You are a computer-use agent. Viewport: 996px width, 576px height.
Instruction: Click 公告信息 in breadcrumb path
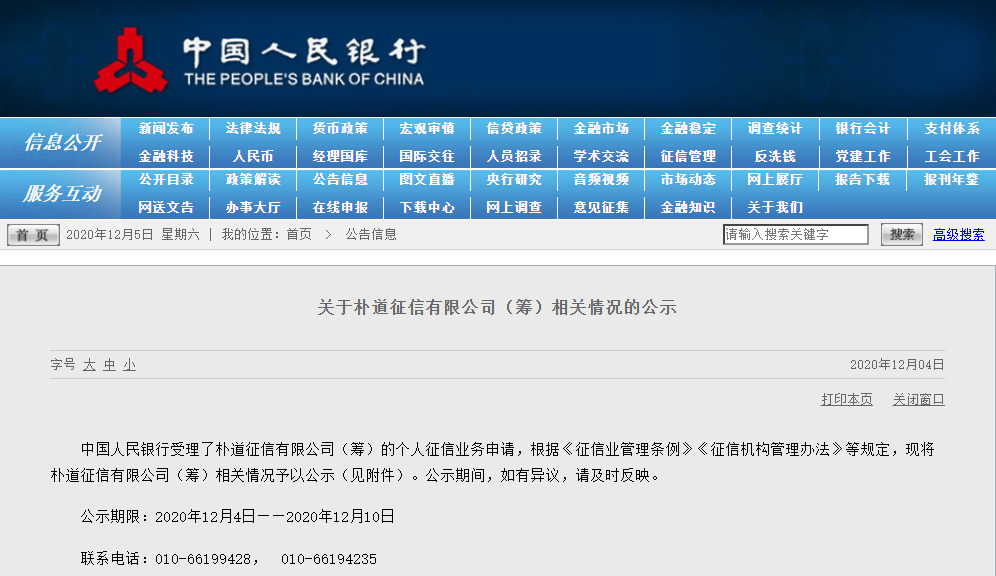click(x=371, y=234)
